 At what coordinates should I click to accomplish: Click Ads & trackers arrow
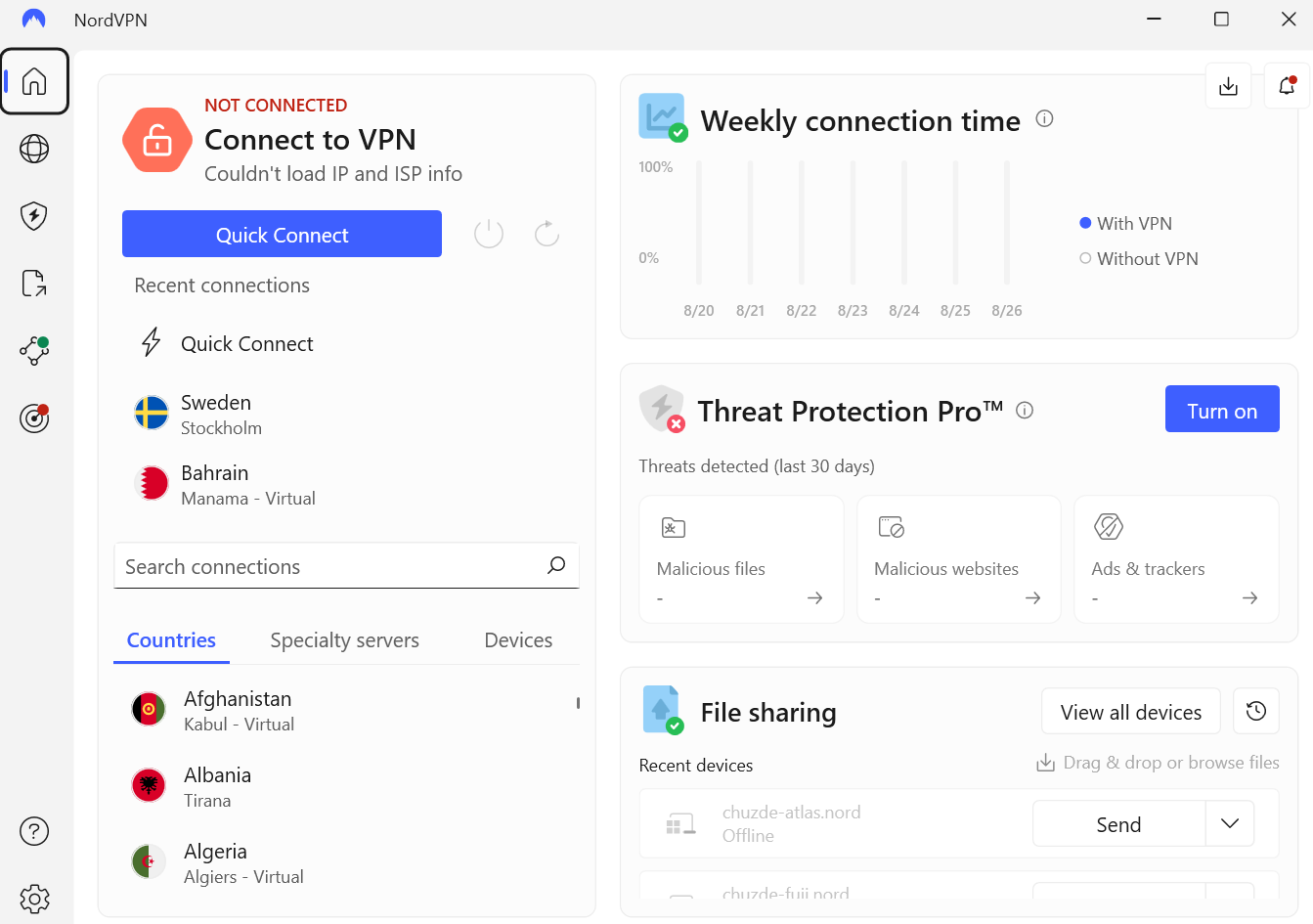click(x=1249, y=597)
